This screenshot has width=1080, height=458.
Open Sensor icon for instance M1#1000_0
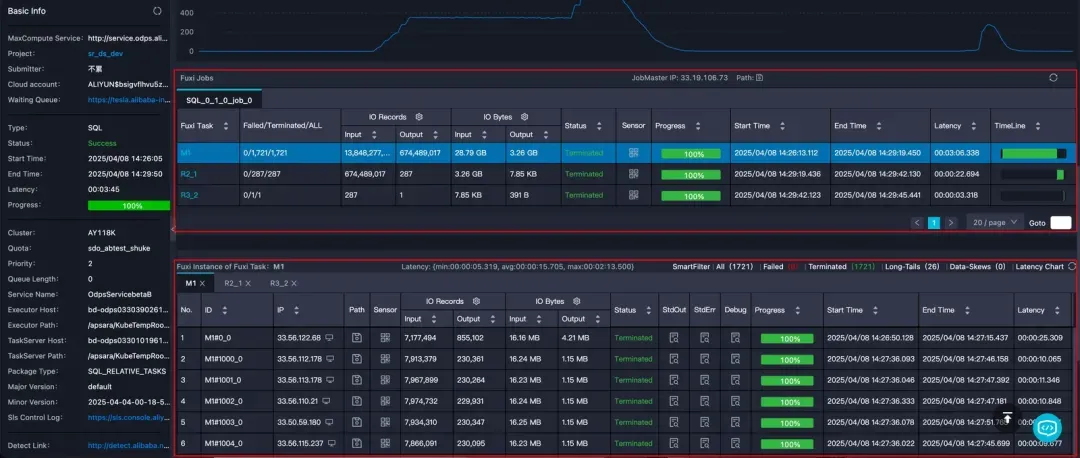[385, 359]
